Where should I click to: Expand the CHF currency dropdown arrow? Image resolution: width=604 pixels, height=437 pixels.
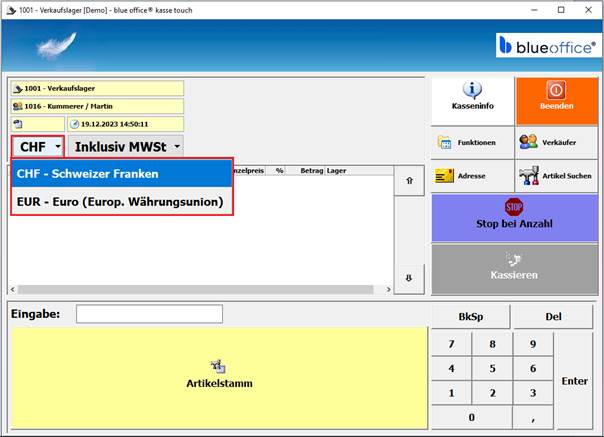[58, 146]
